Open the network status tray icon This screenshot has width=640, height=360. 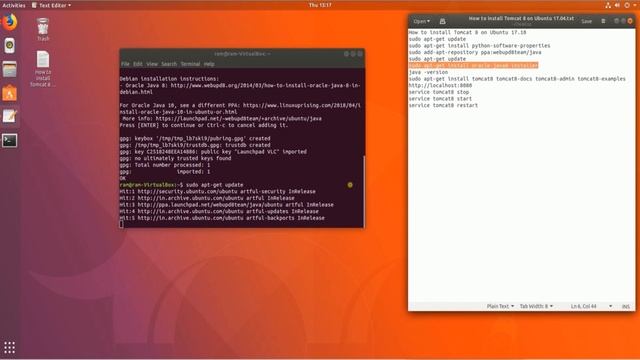click(x=608, y=5)
